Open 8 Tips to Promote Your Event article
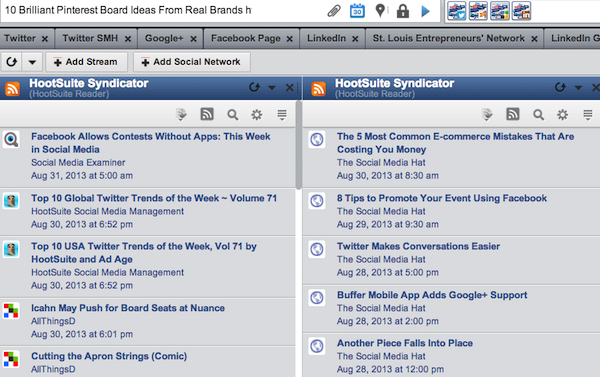The height and width of the screenshot is (377, 600). [442, 198]
